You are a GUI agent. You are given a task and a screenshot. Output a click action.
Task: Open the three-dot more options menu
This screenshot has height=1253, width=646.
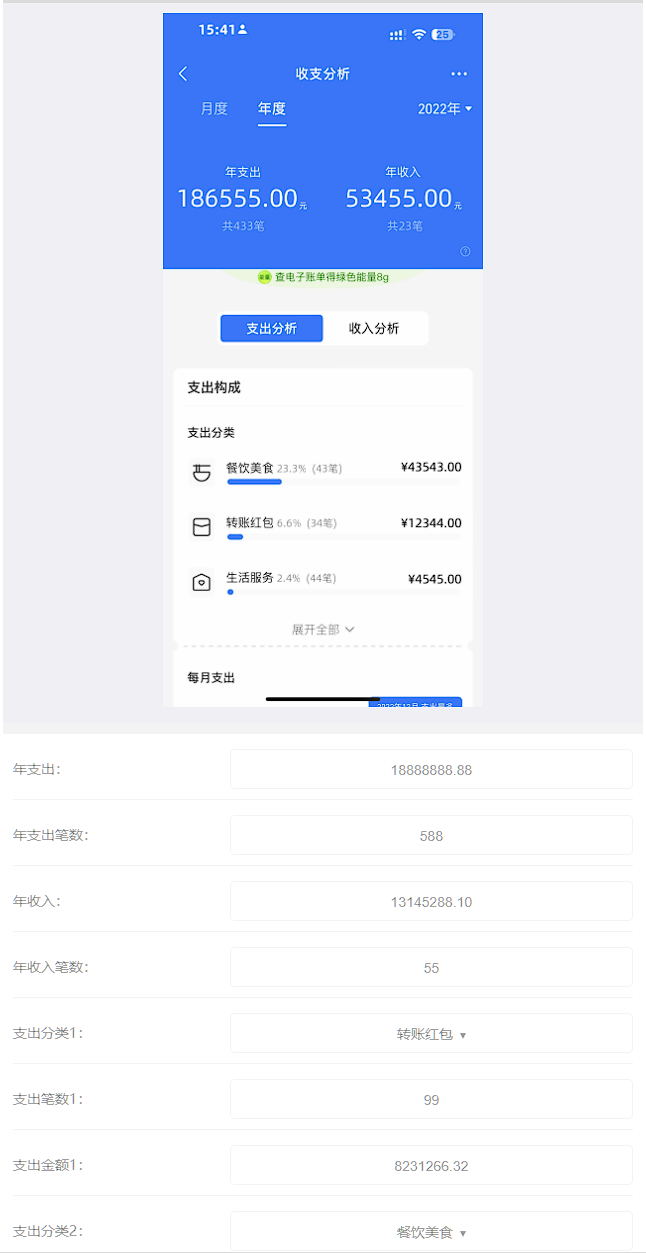coord(459,74)
